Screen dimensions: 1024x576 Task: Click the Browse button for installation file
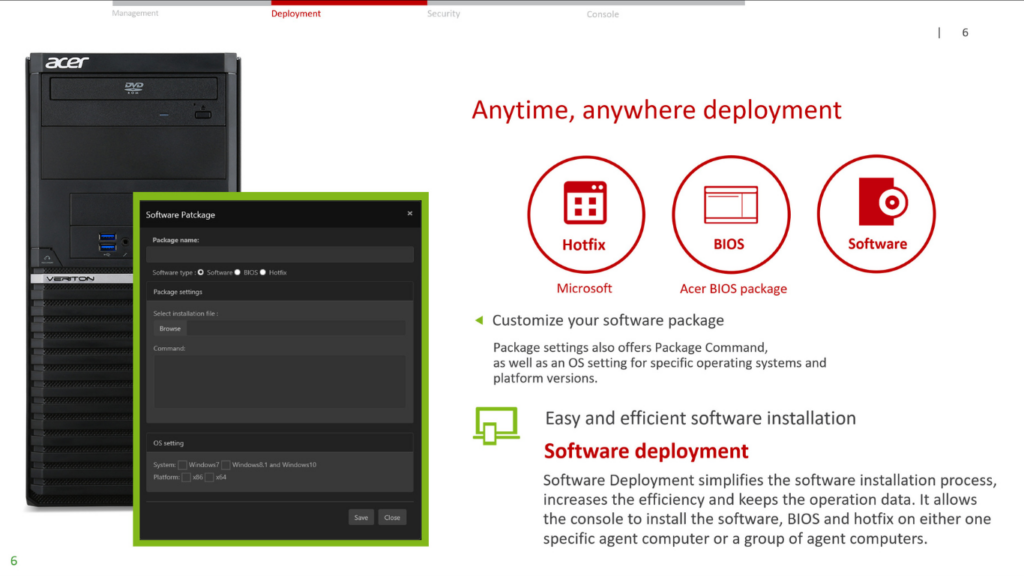tap(170, 328)
